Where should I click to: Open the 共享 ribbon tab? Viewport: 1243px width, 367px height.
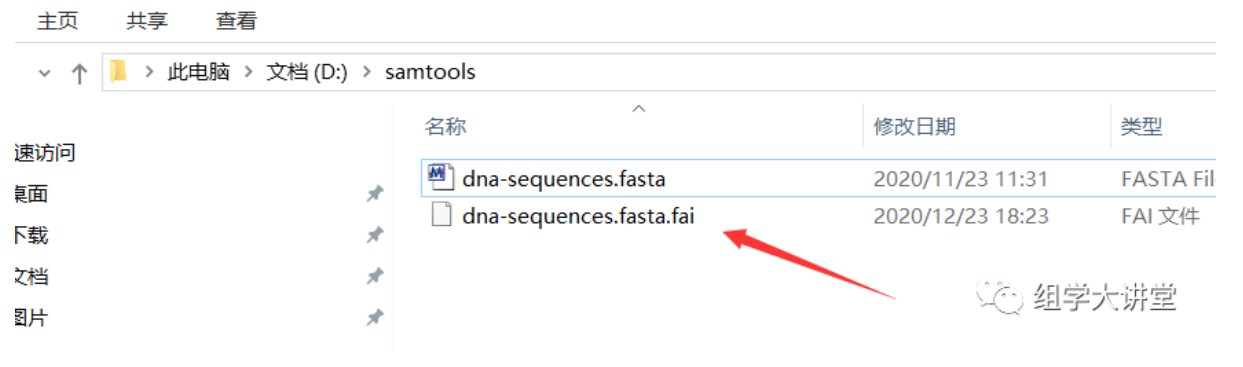tap(147, 20)
